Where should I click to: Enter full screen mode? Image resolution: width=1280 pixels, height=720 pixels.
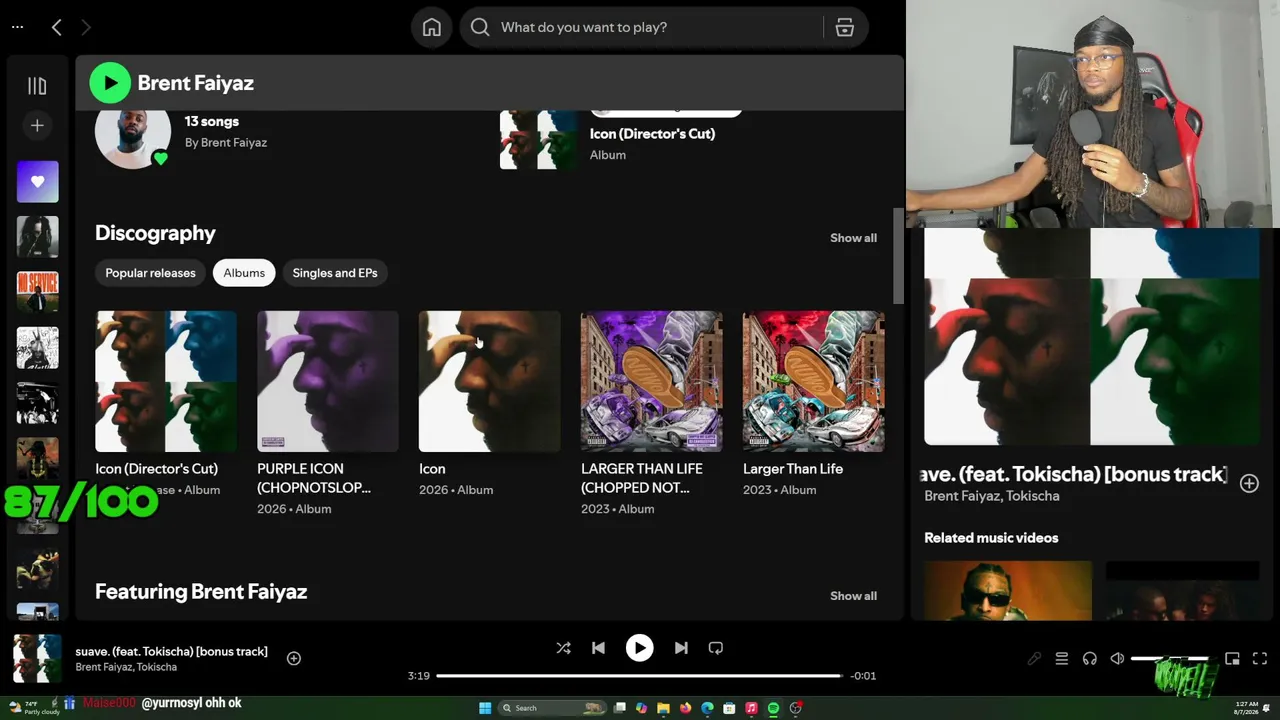point(1260,659)
